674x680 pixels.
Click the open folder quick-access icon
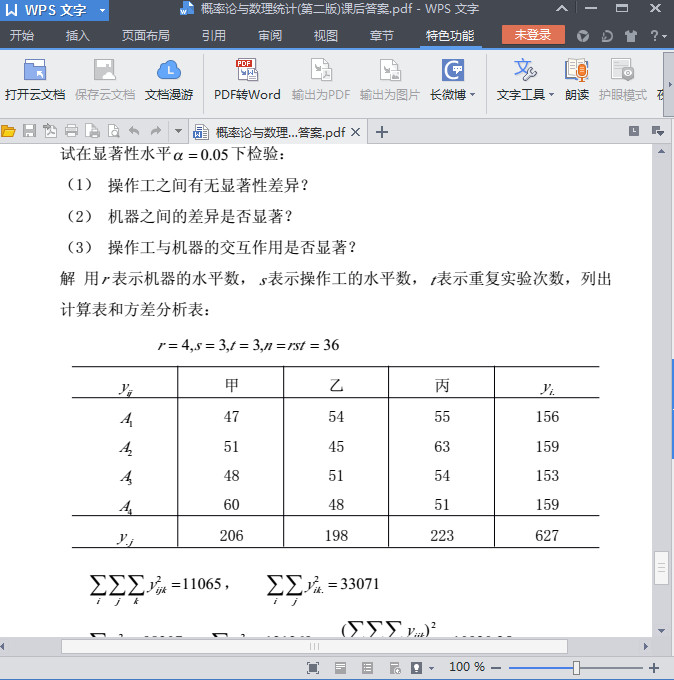pos(8,131)
